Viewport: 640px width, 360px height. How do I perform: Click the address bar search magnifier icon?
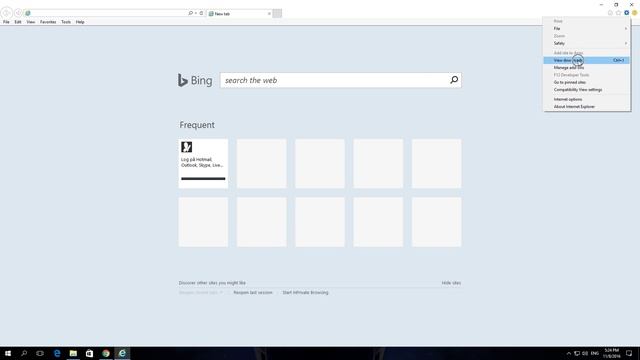pyautogui.click(x=190, y=13)
